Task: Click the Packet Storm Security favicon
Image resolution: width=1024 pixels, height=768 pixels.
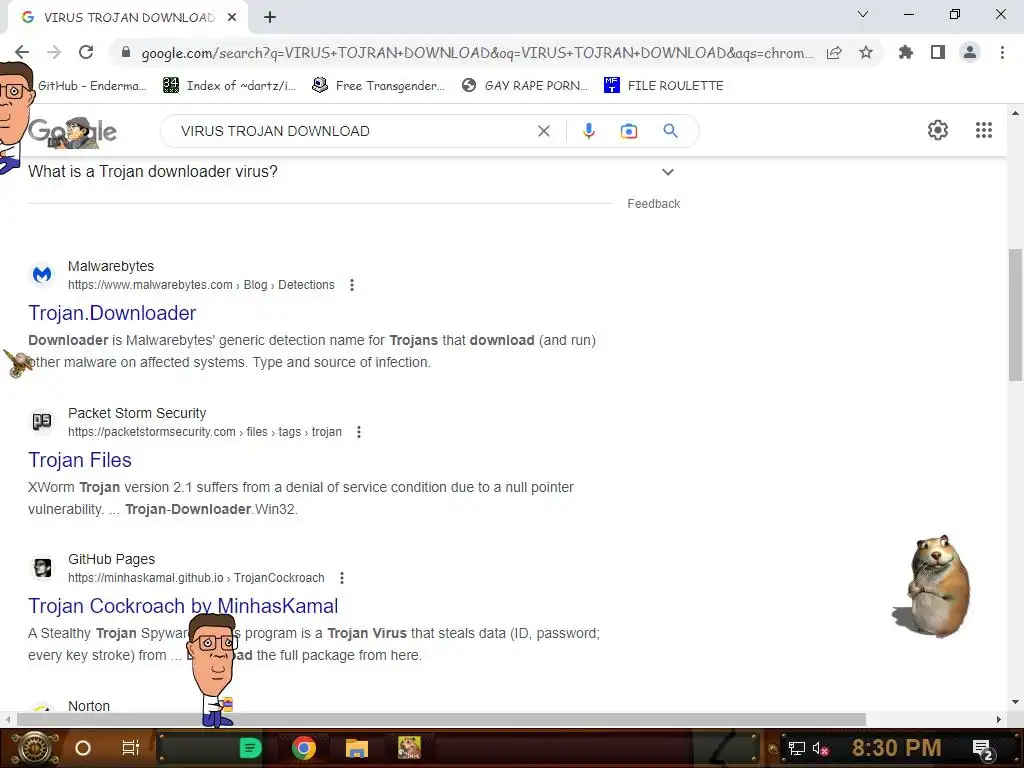Action: 42,422
